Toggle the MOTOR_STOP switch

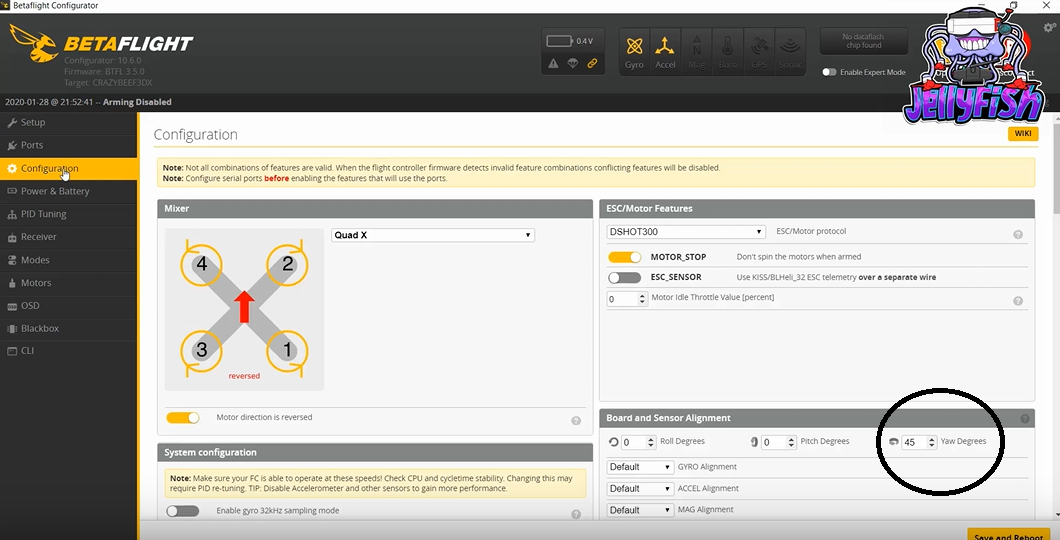click(624, 257)
